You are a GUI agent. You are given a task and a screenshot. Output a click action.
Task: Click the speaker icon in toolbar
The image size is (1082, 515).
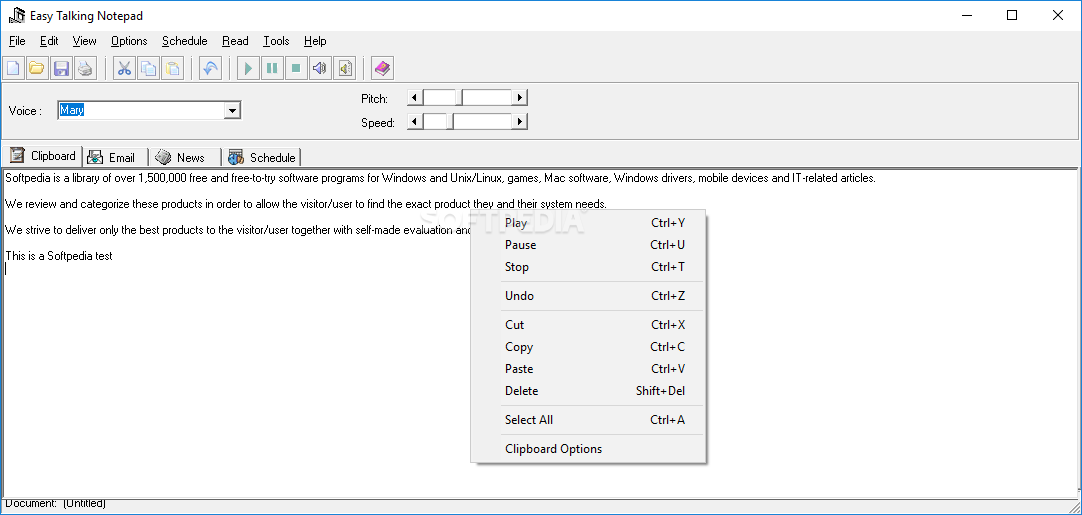point(319,68)
